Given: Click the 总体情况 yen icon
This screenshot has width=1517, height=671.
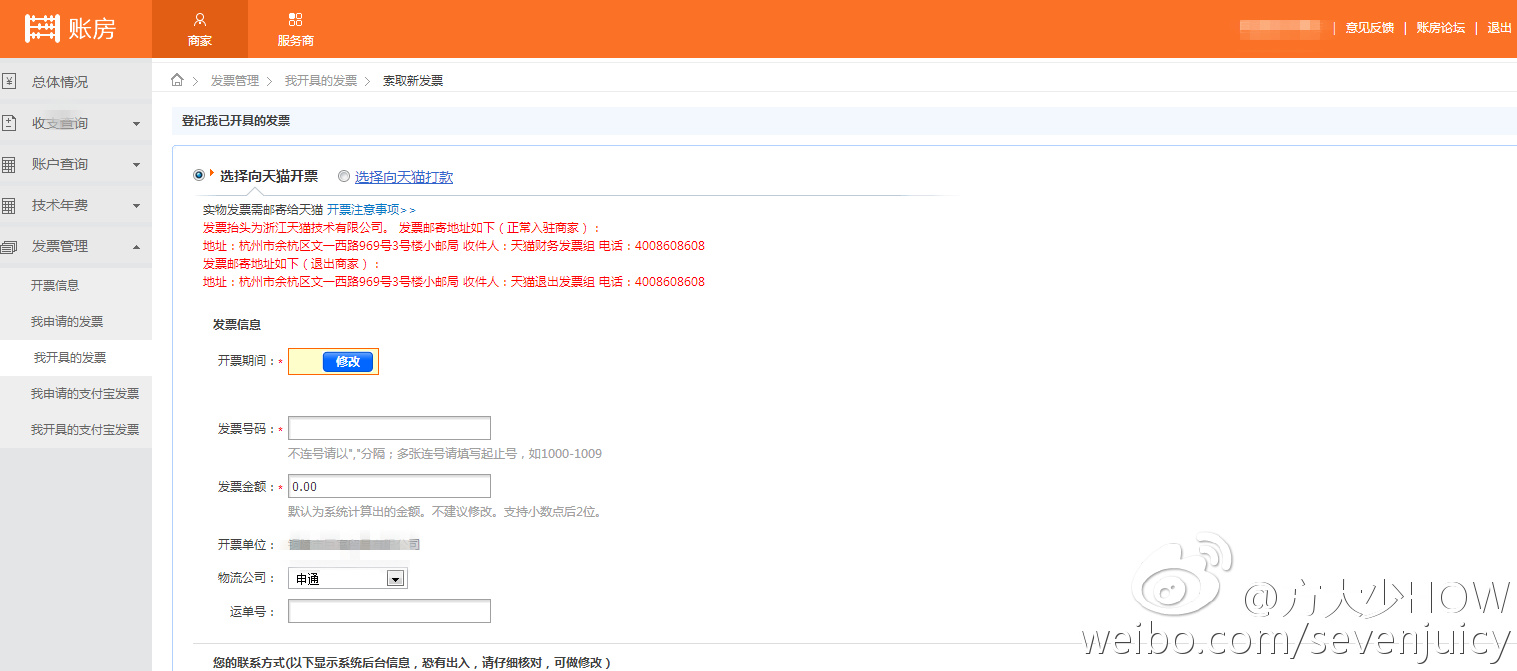Looking at the screenshot, I should (x=9, y=81).
